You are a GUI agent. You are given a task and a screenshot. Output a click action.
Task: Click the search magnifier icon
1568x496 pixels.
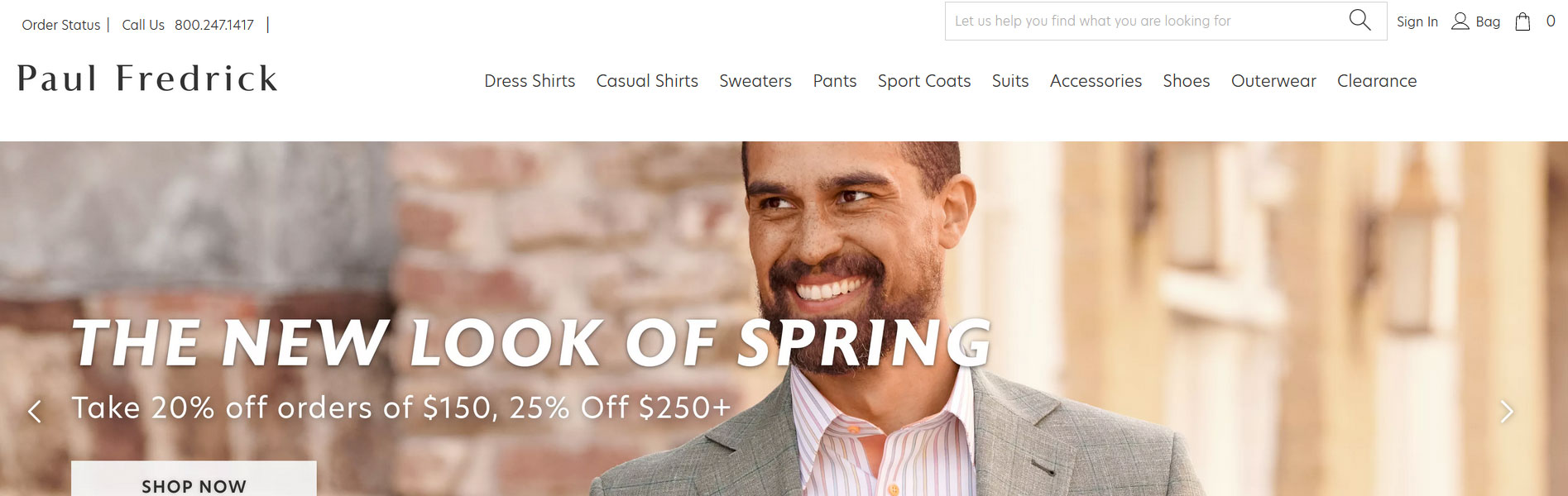coord(1359,20)
